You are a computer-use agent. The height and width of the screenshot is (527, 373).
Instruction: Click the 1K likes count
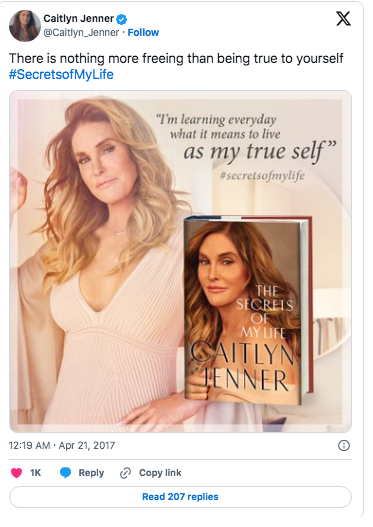pos(35,473)
